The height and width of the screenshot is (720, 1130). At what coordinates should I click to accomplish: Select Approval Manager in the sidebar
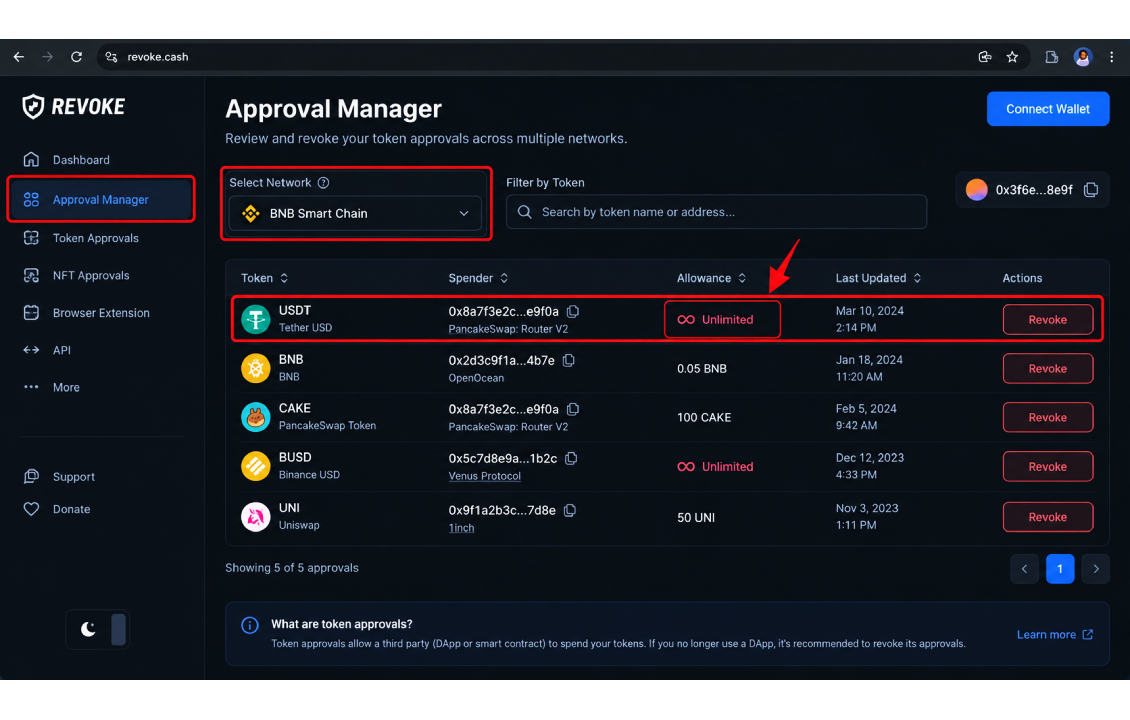click(101, 199)
